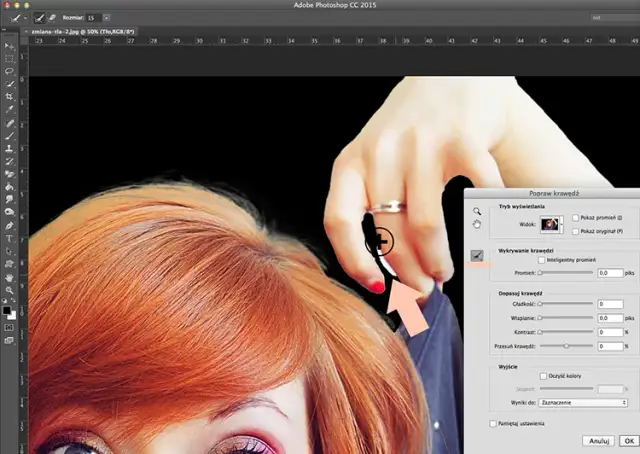Select the Lasso tool
Screen dimensions: 640x454
(9, 71)
